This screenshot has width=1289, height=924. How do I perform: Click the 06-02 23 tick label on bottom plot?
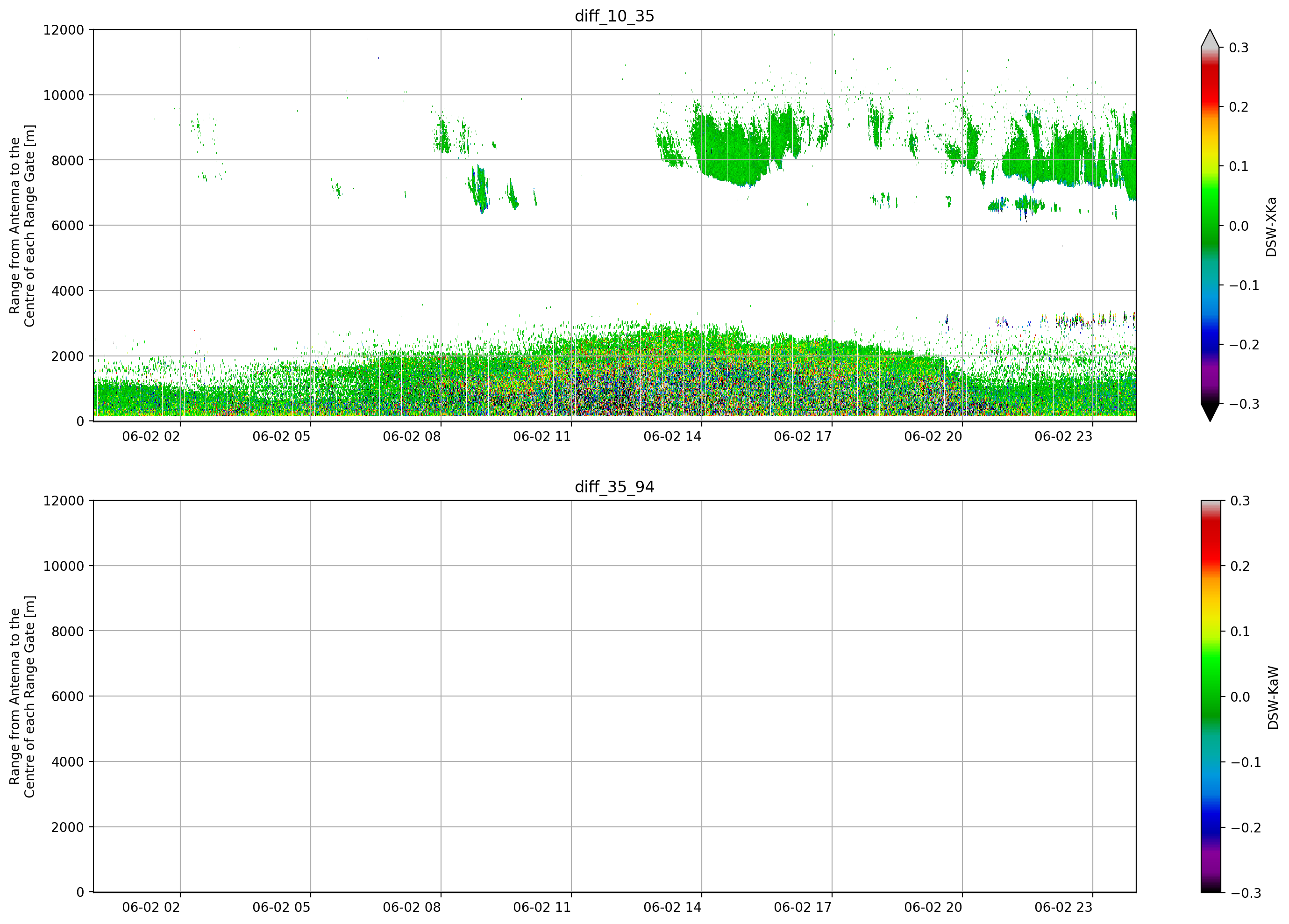(x=1063, y=908)
